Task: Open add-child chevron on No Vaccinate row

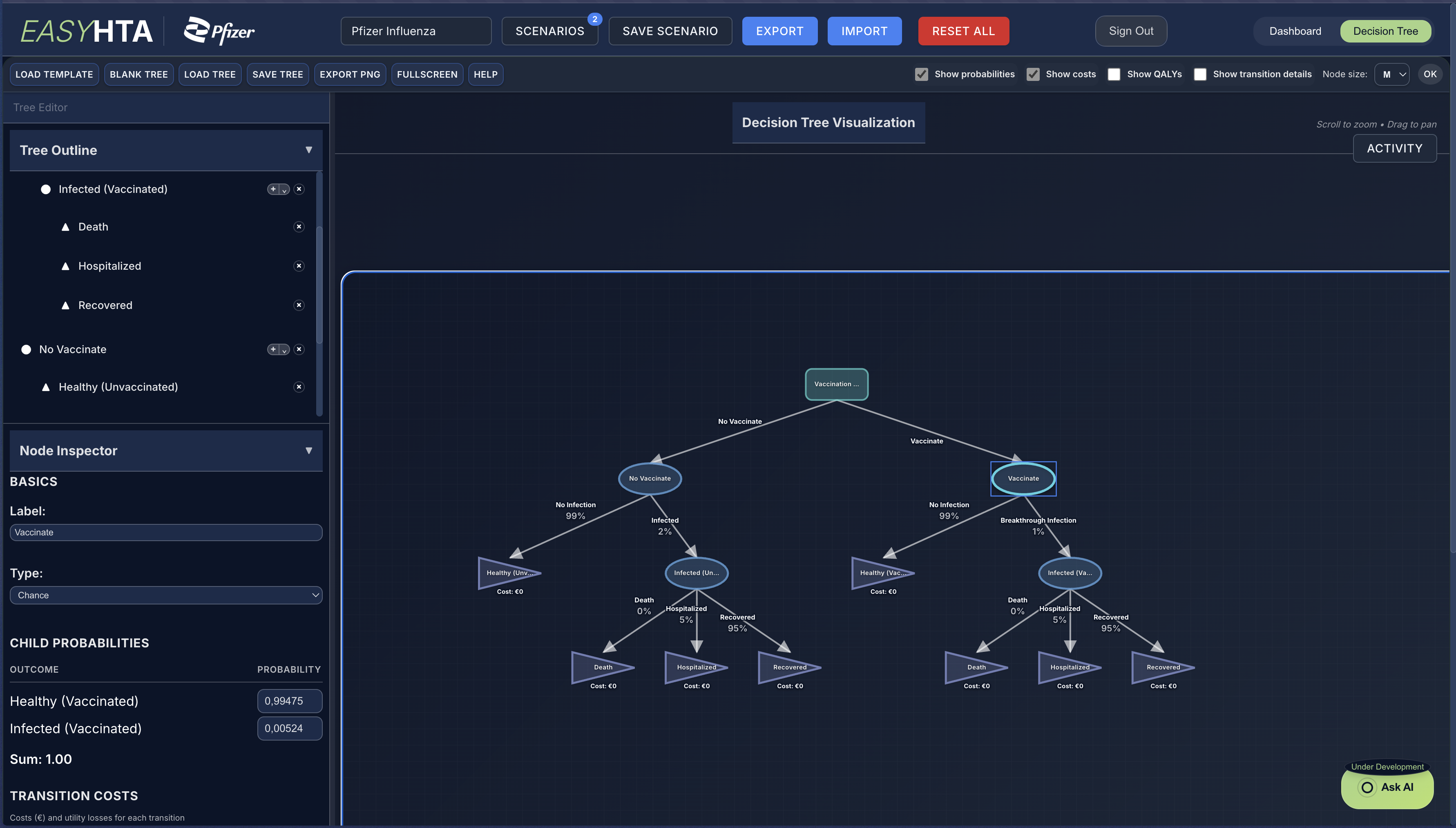Action: point(284,349)
